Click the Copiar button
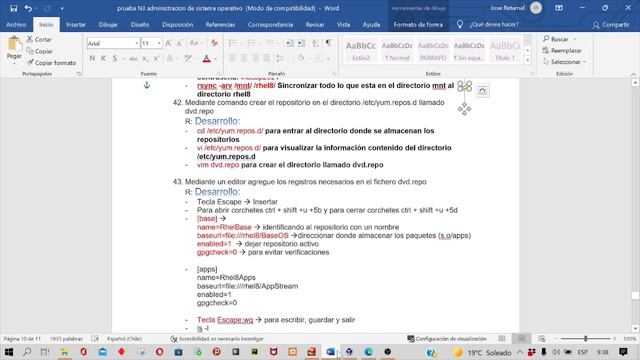 pyautogui.click(x=40, y=51)
